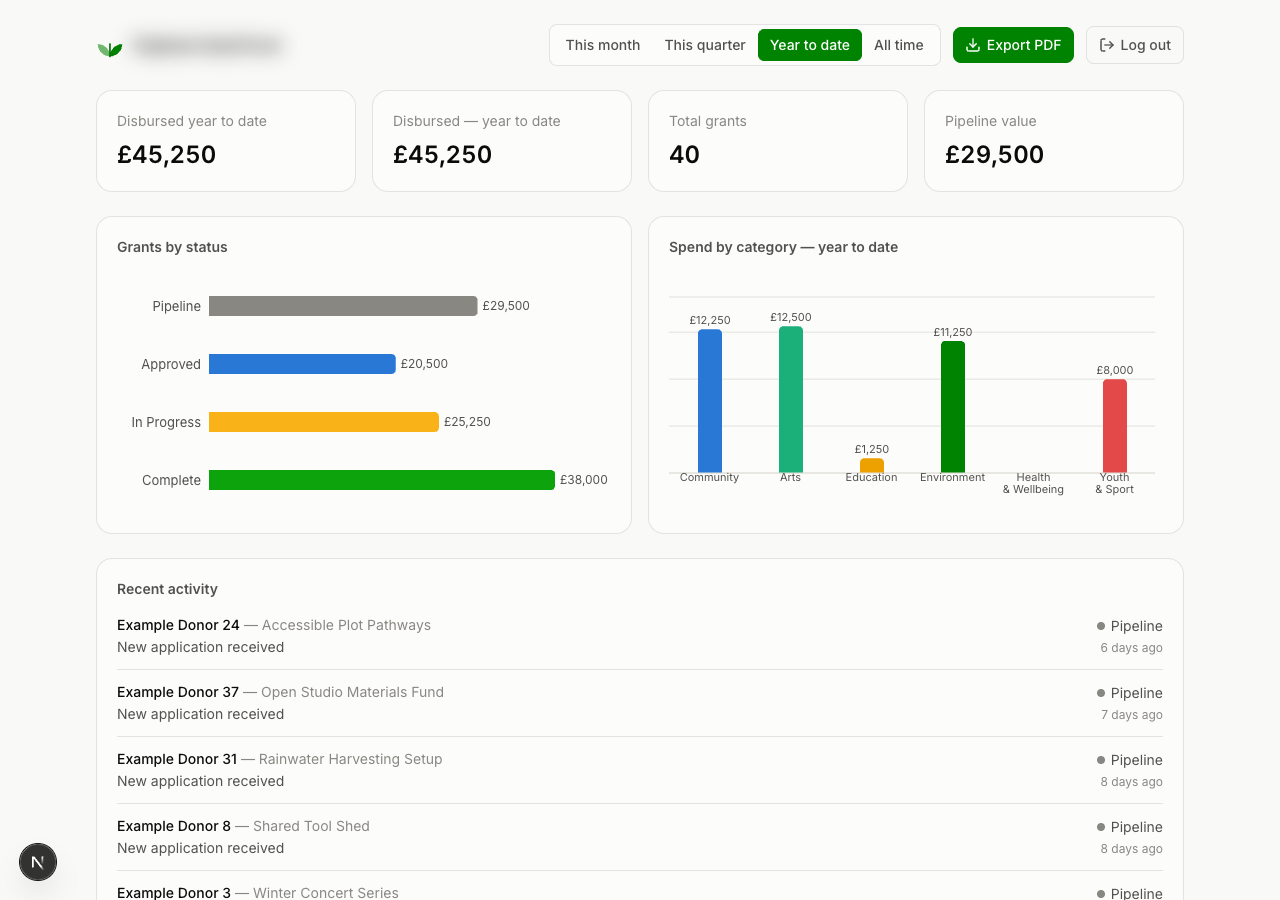Image resolution: width=1280 pixels, height=900 pixels.
Task: Click the Health & Wellbeing axis label
Action: click(1033, 483)
